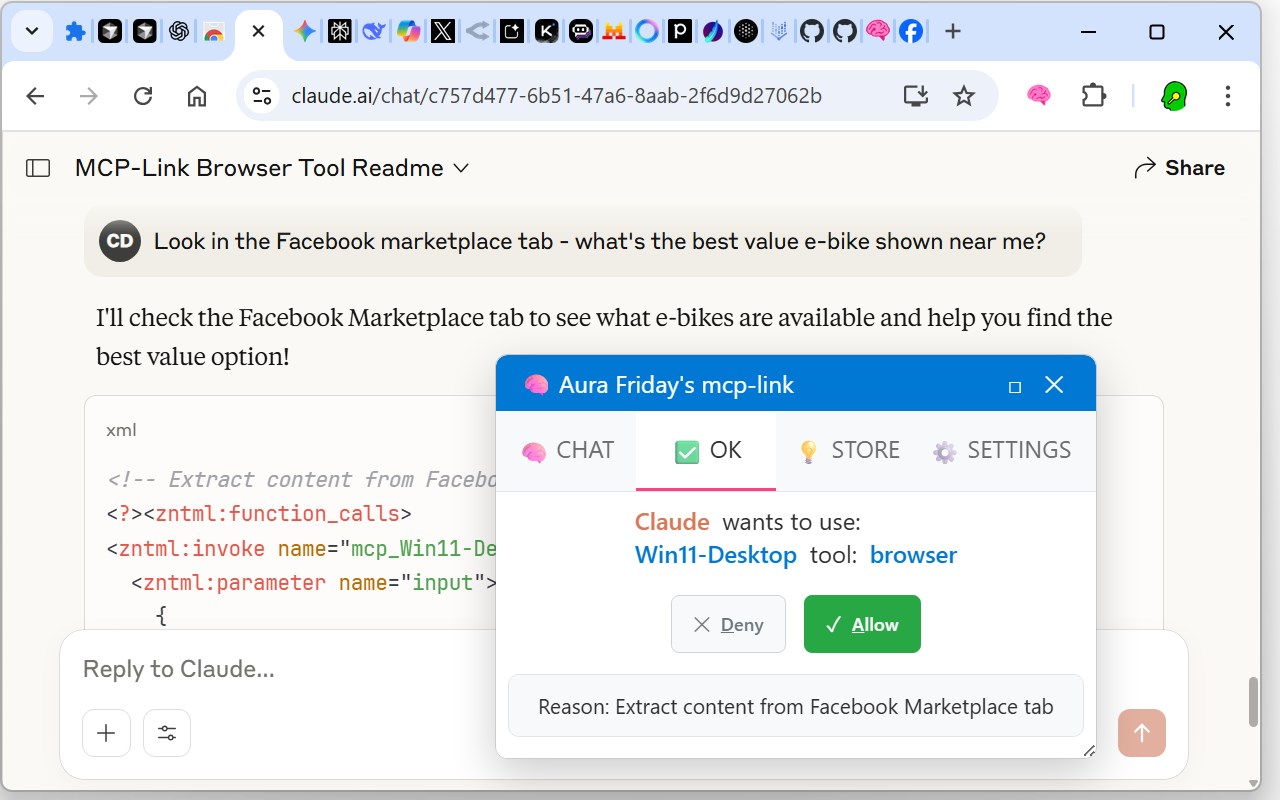
Task: Close the Aura Friday mcp-link popup
Action: point(1054,385)
